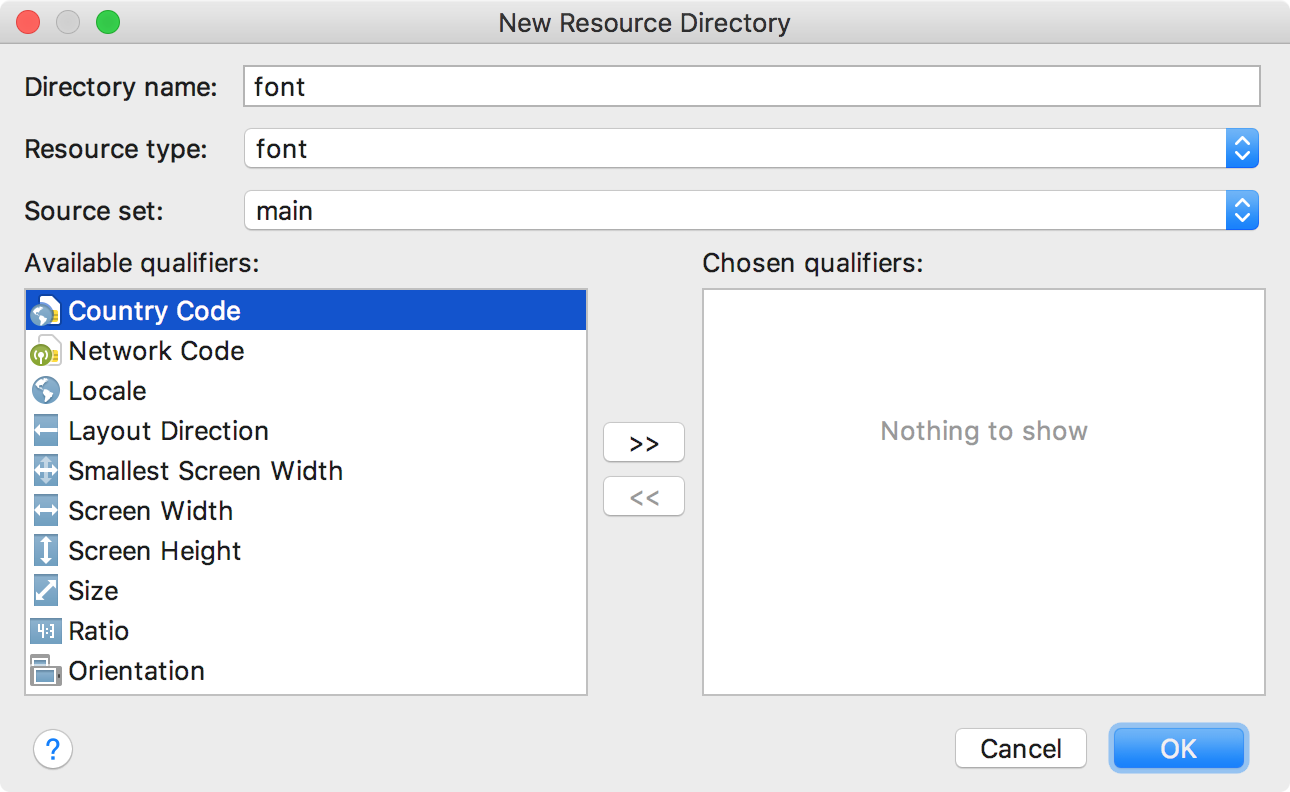Select the Orientation qualifier entry
Screen dimensions: 1290x792
point(136,670)
